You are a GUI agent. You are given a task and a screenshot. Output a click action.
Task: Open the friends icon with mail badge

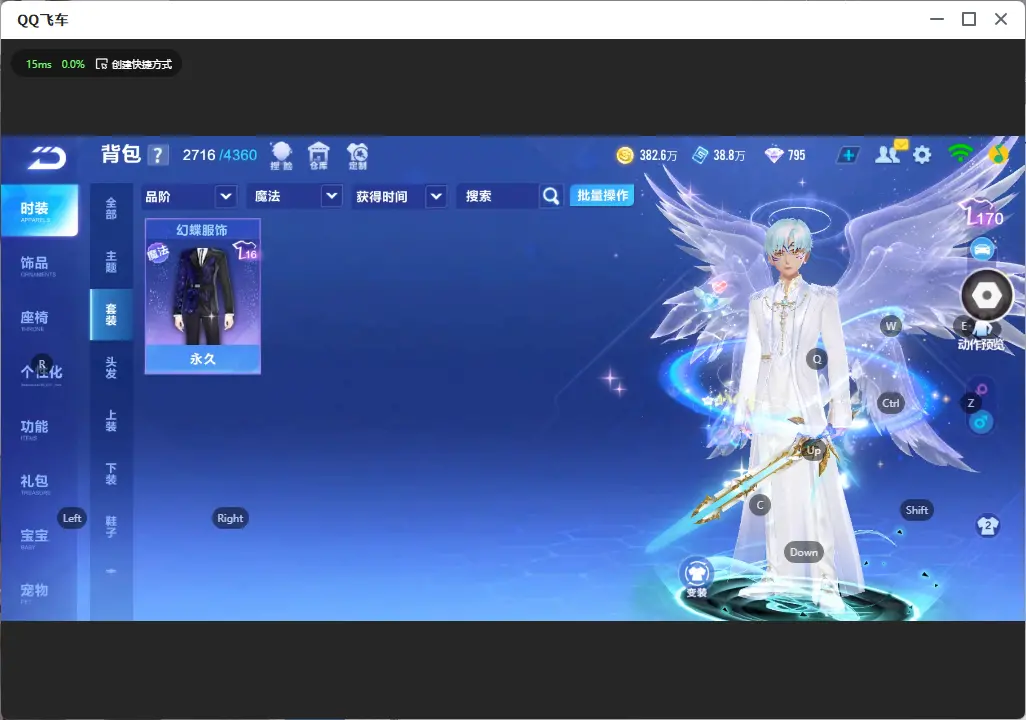[x=890, y=153]
